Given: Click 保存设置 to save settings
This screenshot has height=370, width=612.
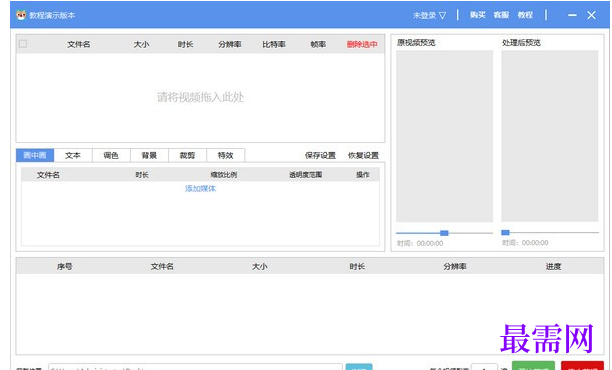Looking at the screenshot, I should [320, 155].
